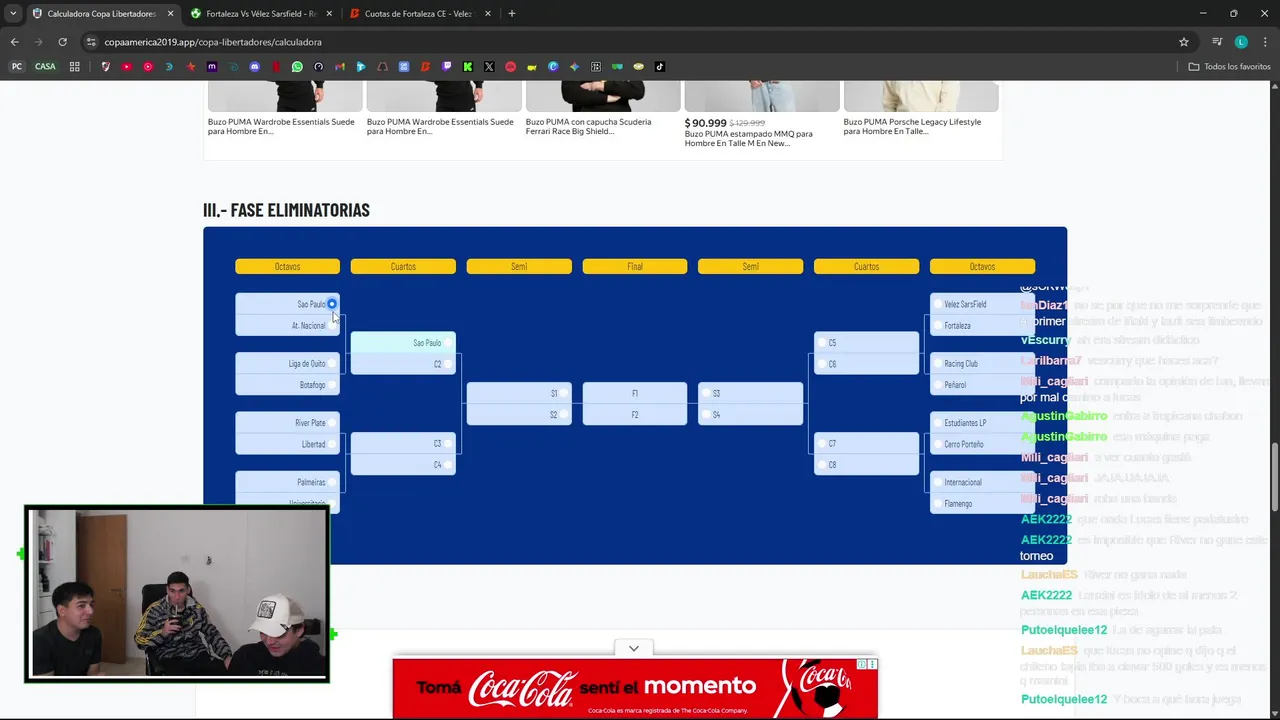Click the site information icon in address bar
The image size is (1280, 720).
click(91, 42)
